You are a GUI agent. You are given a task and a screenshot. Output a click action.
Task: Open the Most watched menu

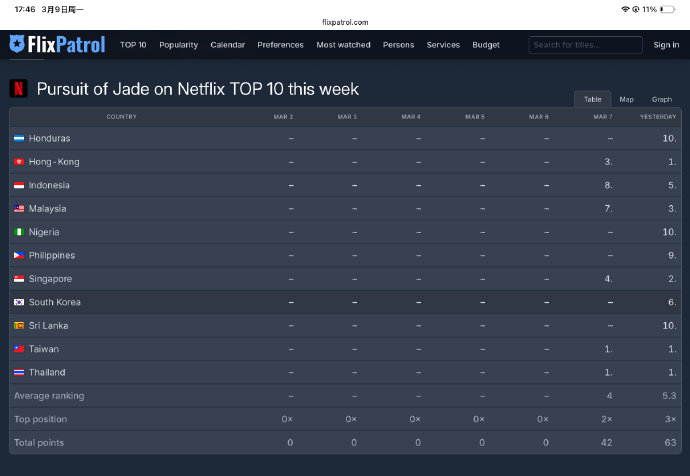coord(343,45)
